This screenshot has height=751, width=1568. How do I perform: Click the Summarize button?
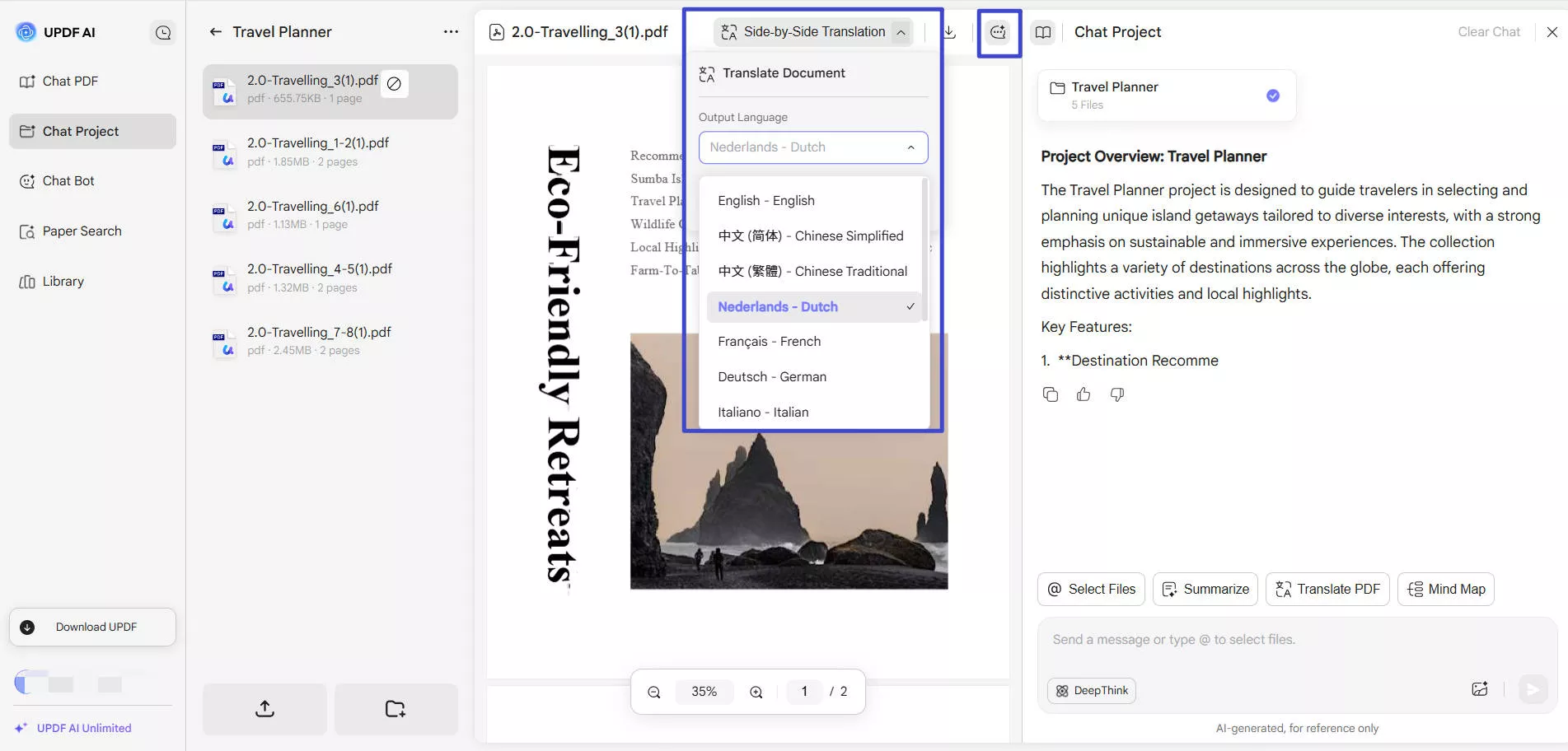[1205, 590]
